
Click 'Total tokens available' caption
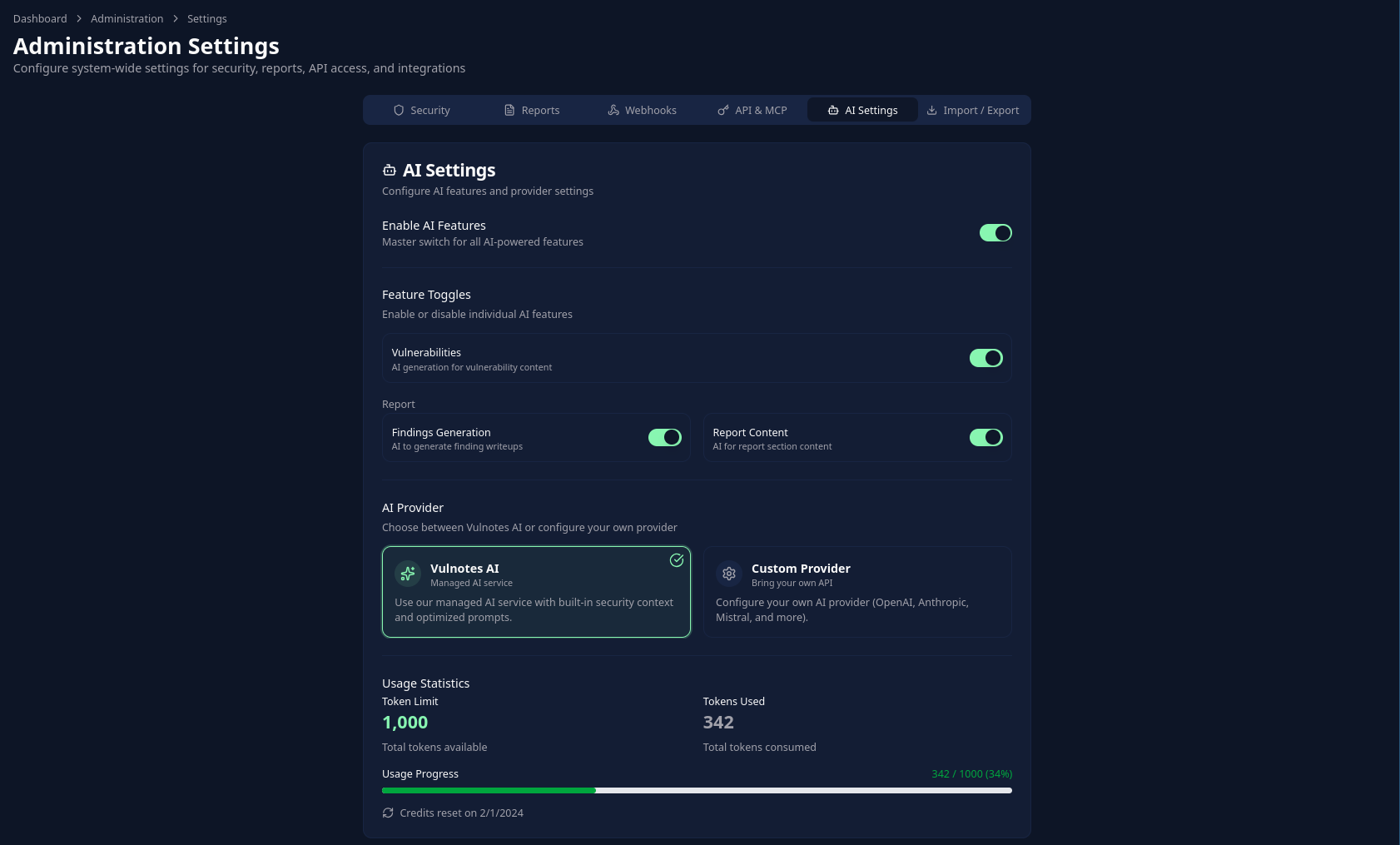434,748
